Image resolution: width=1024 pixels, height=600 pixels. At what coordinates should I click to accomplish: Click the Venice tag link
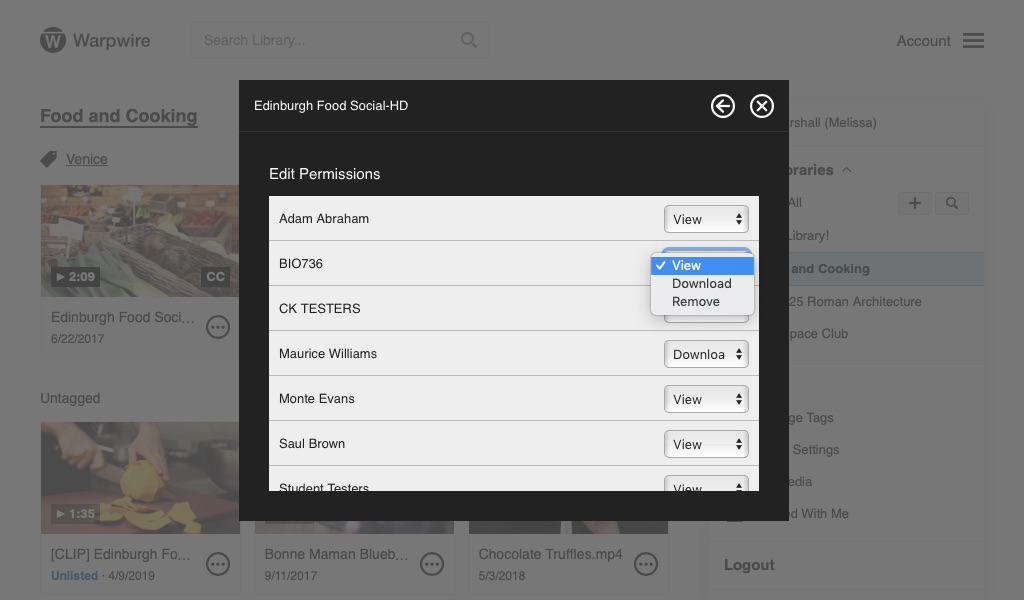(87, 159)
